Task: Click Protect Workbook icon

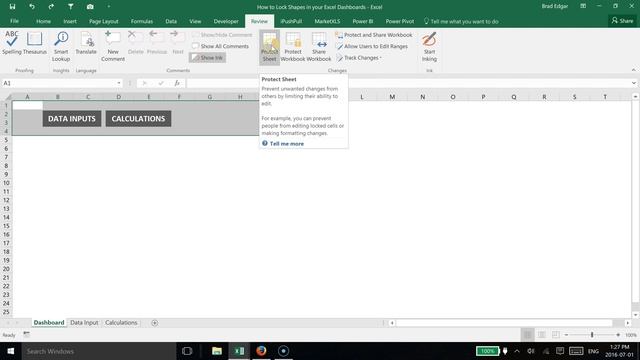Action: click(293, 47)
